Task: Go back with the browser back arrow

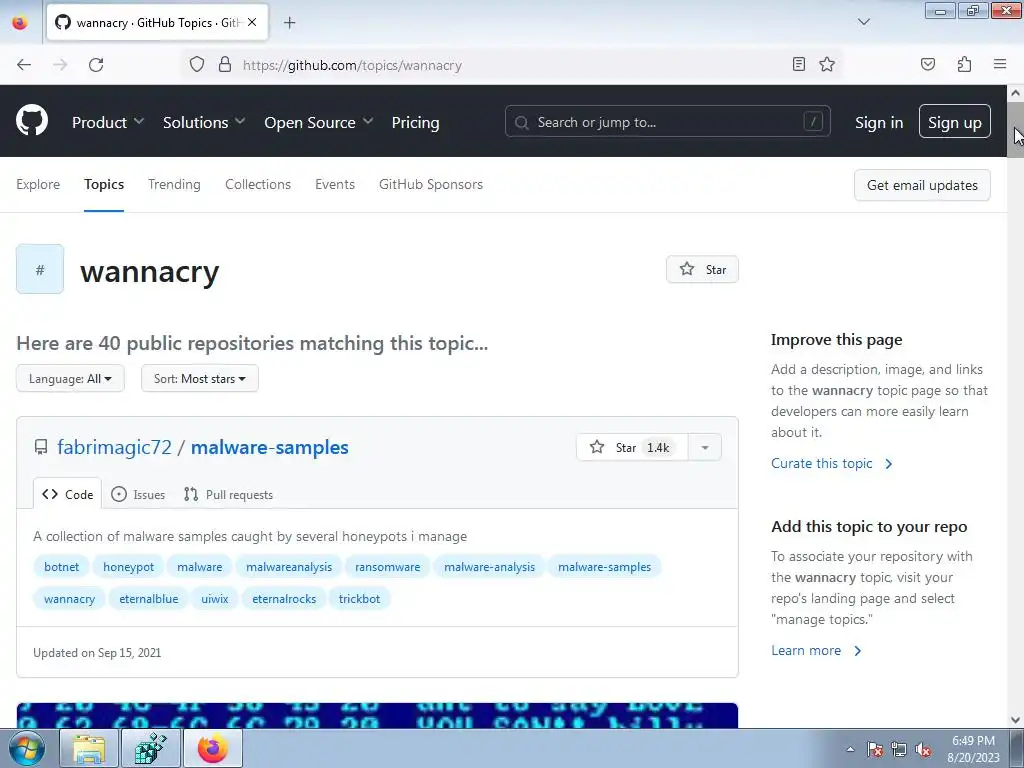Action: point(24,65)
